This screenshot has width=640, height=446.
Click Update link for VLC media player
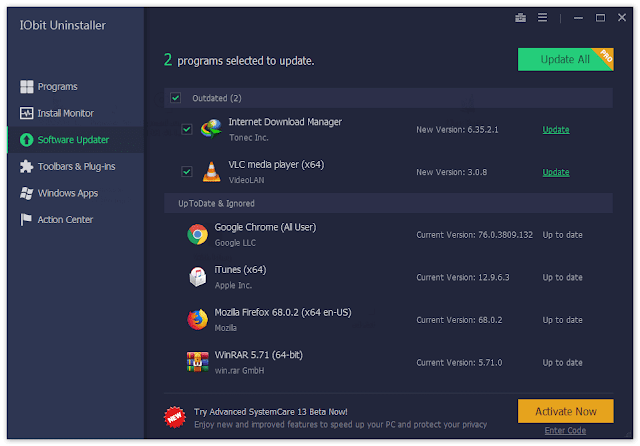tap(556, 172)
